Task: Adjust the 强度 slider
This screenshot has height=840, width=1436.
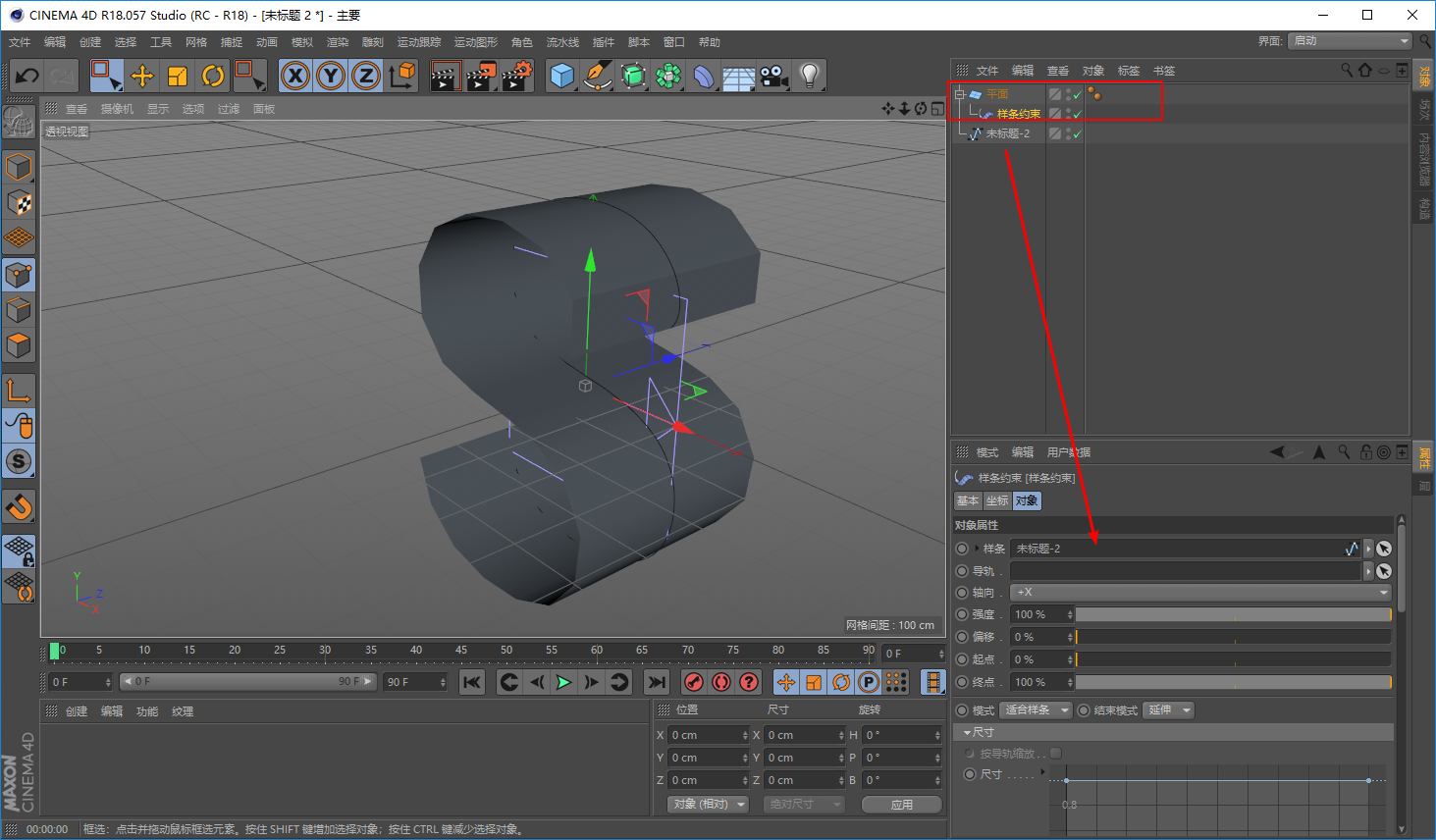Action: (1234, 615)
